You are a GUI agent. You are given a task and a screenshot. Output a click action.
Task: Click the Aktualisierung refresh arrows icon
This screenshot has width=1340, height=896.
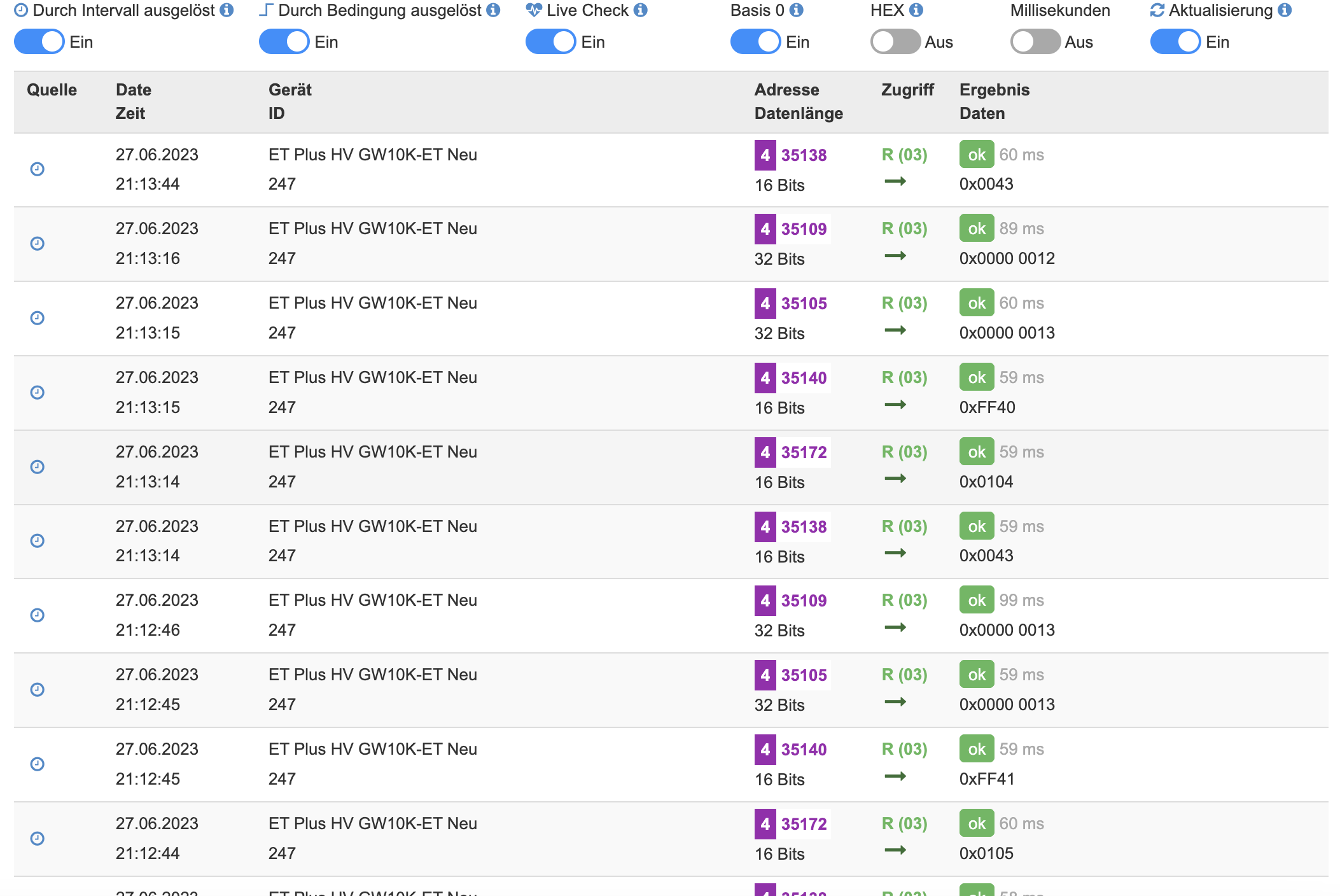click(1157, 10)
